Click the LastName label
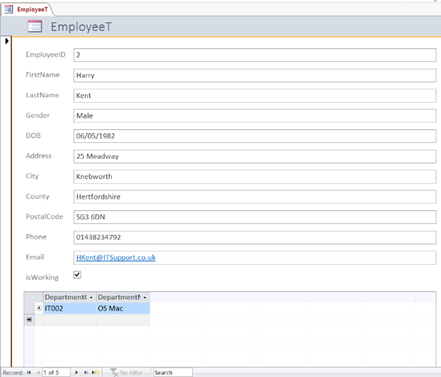 tap(42, 95)
